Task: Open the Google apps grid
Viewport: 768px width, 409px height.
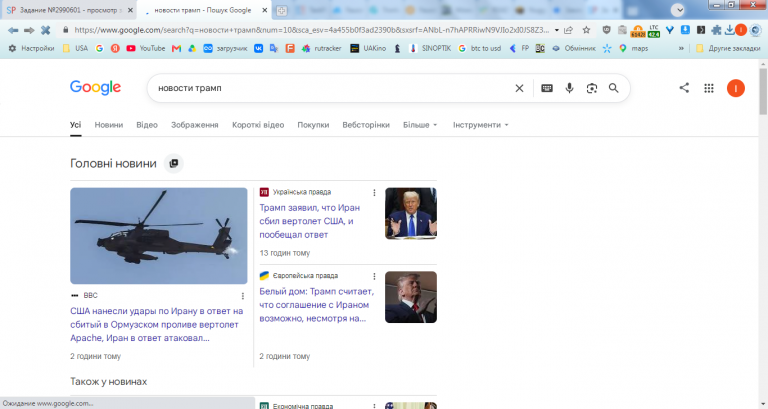Action: coord(709,88)
